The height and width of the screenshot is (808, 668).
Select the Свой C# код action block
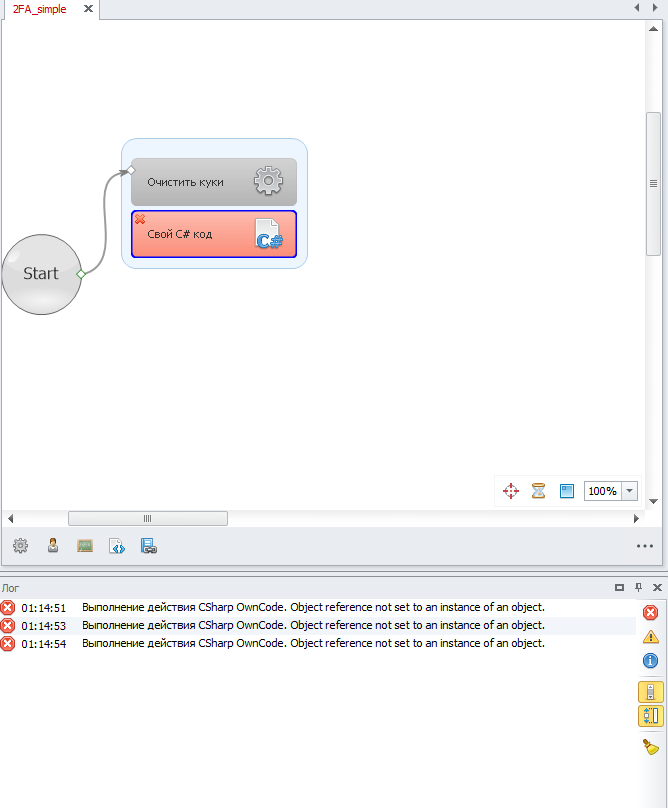point(214,234)
